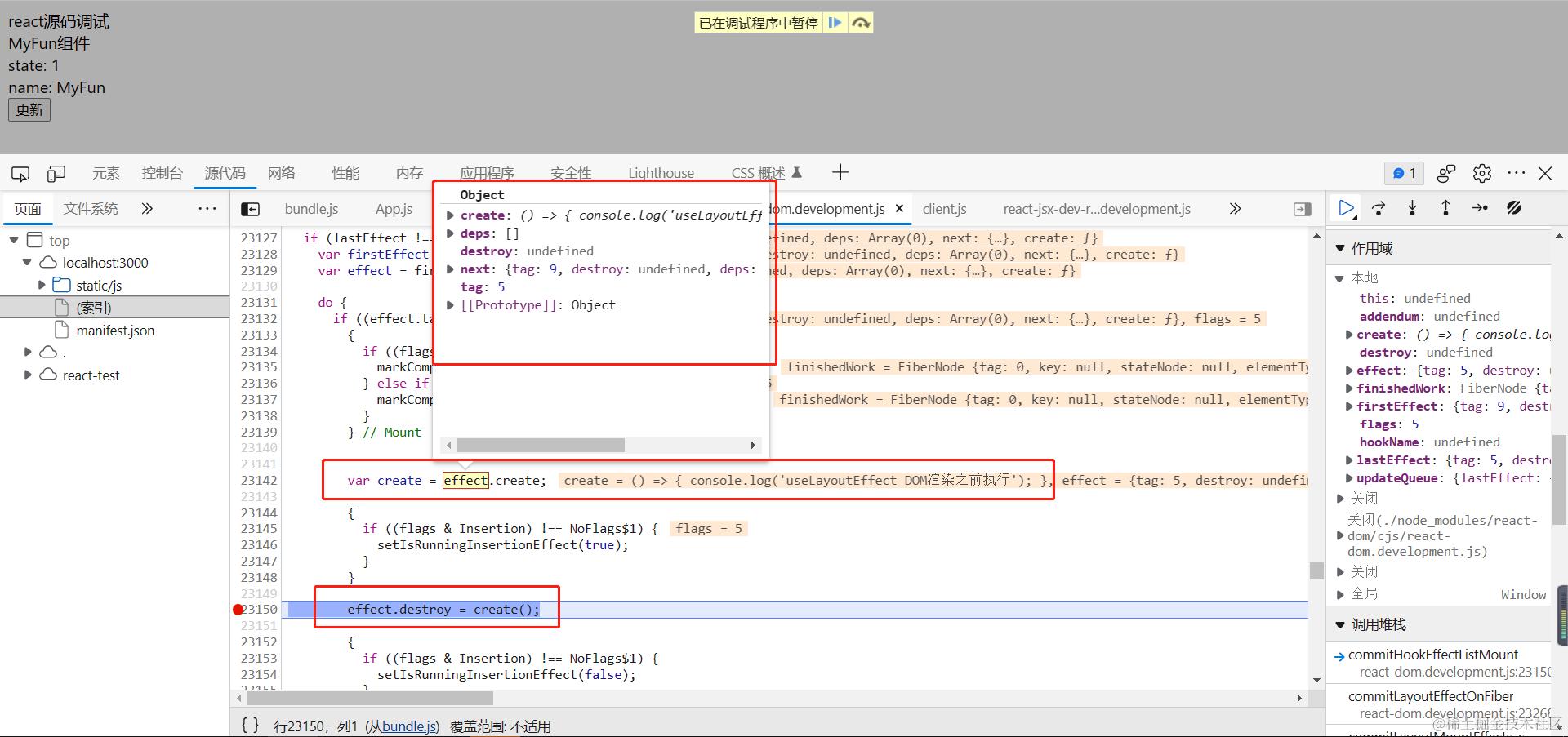Select commitLayoutEffectOnFiber call stack frame
Viewport: 1568px width, 737px height.
coord(1431,696)
